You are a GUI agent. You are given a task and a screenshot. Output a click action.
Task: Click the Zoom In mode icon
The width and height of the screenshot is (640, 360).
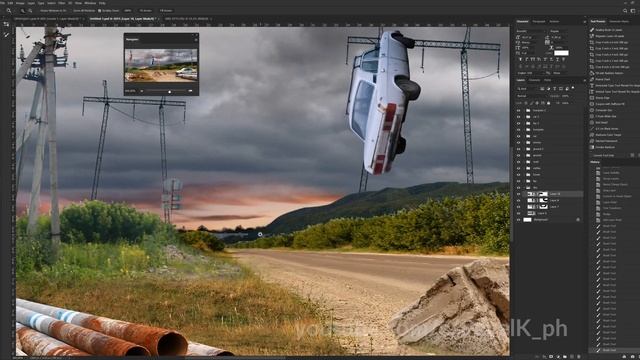click(22, 11)
